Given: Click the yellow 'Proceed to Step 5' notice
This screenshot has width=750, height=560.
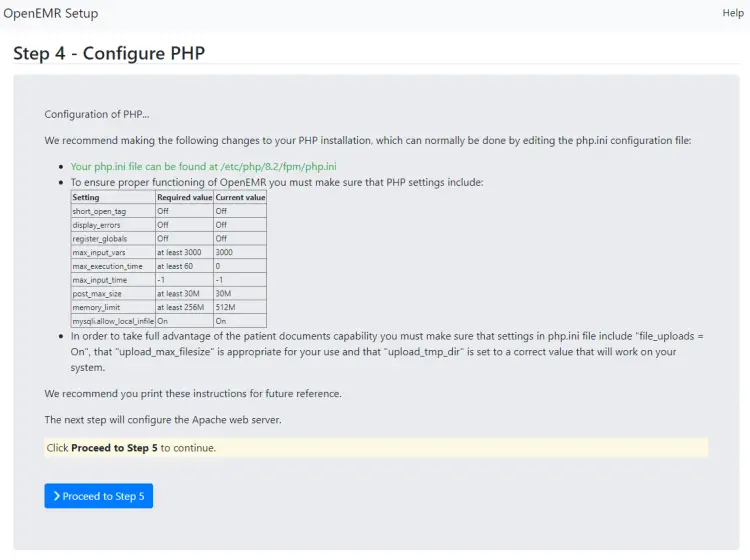Looking at the screenshot, I should click(x=376, y=448).
